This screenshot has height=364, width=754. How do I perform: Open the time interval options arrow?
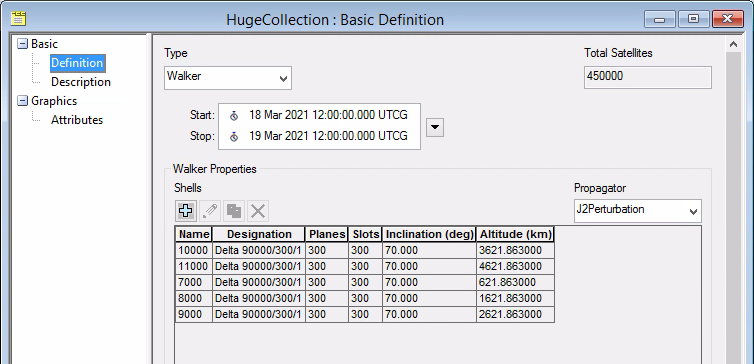point(435,127)
